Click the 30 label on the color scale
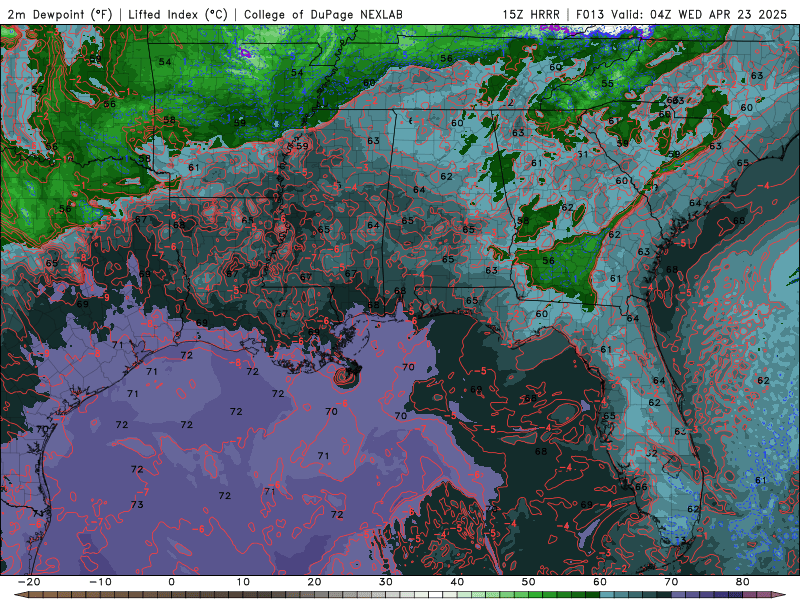This screenshot has height=600, width=800. pos(386,582)
